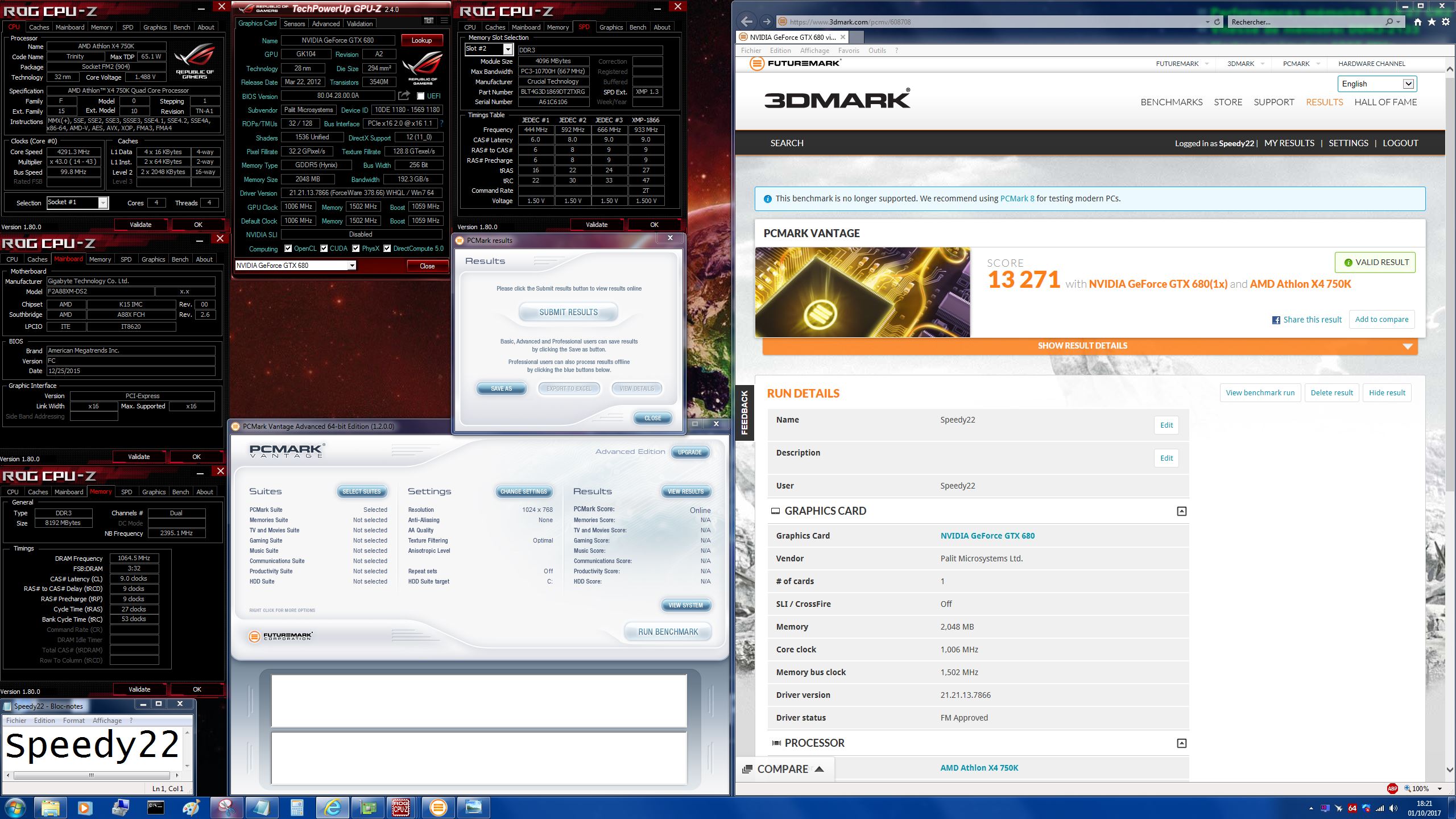
Task: Click the Facebook share icon
Action: coord(1276,320)
